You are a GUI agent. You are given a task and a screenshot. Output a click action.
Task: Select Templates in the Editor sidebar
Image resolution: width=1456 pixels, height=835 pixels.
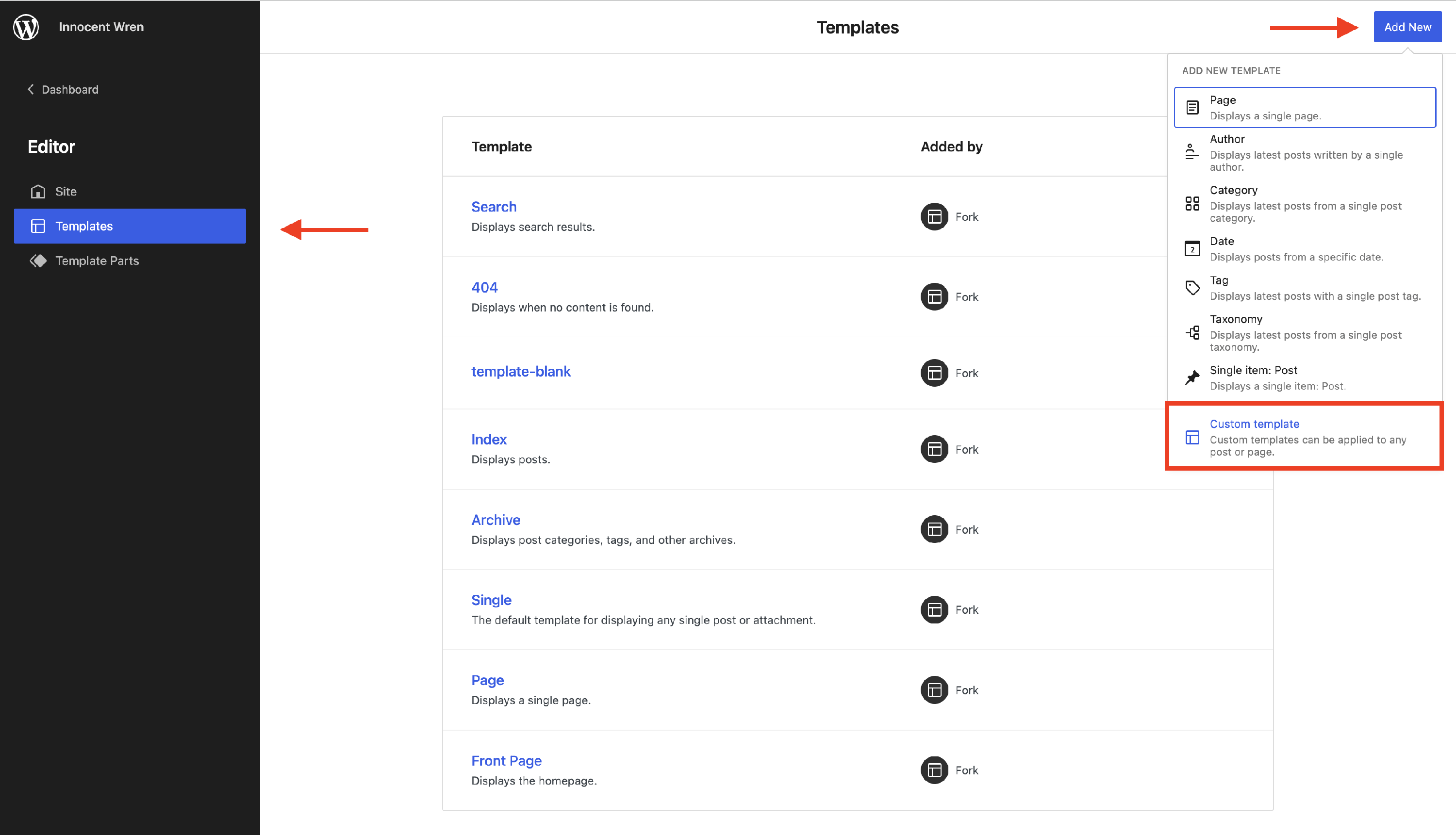(x=130, y=226)
